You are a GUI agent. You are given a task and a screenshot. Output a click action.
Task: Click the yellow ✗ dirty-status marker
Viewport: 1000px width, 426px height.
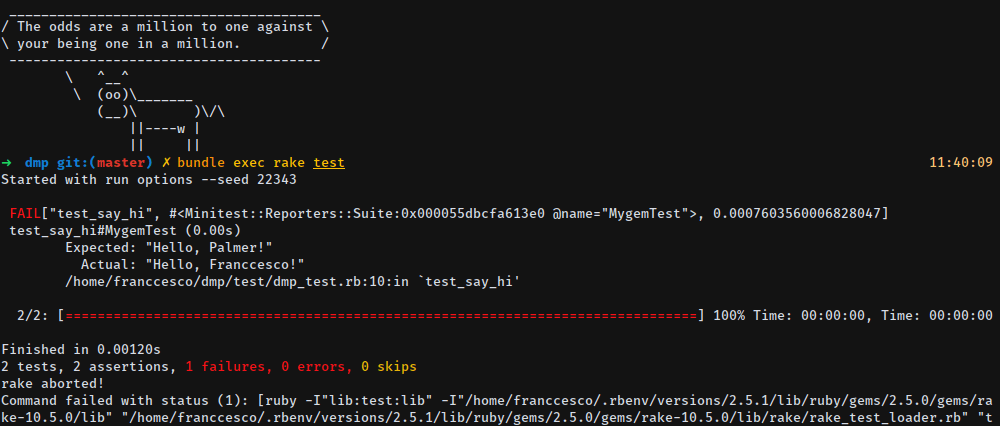tap(166, 162)
